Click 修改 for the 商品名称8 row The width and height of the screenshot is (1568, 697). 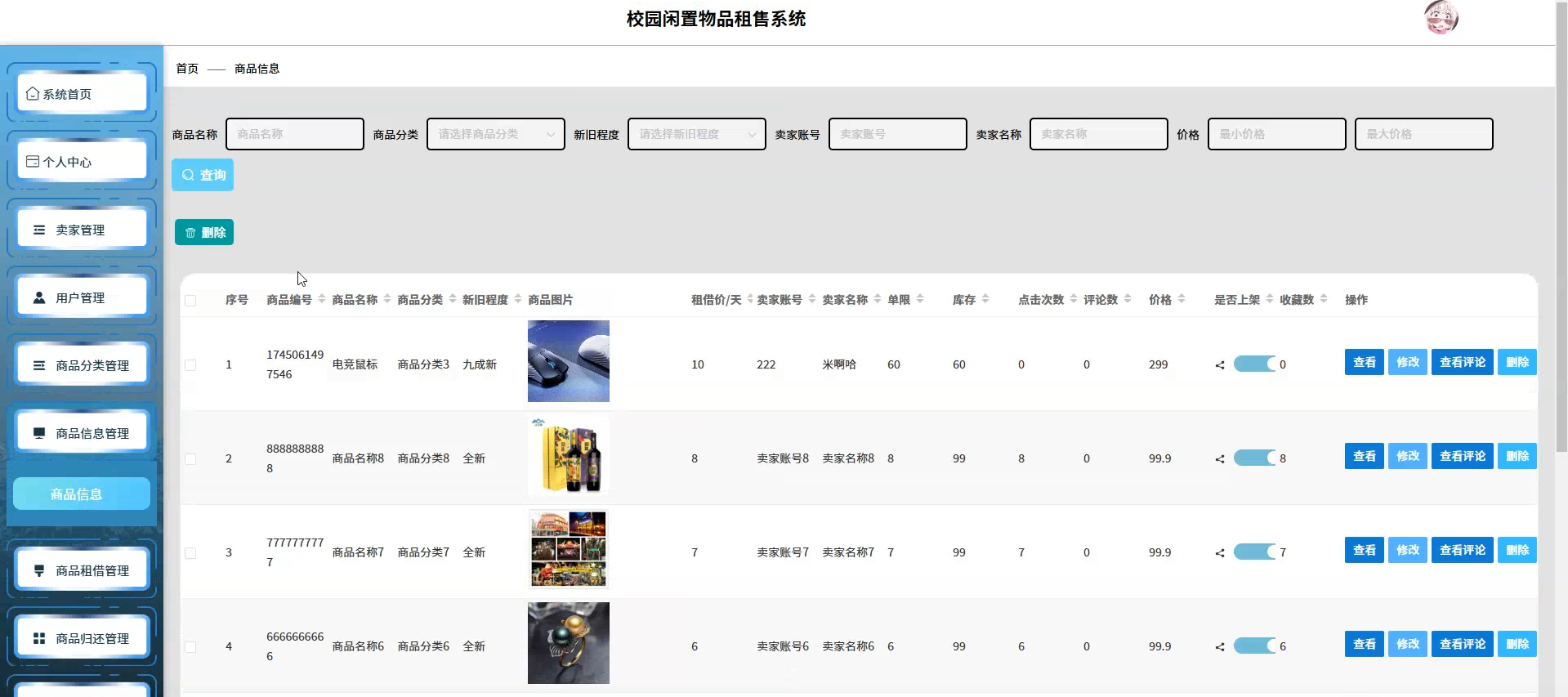[x=1408, y=456]
